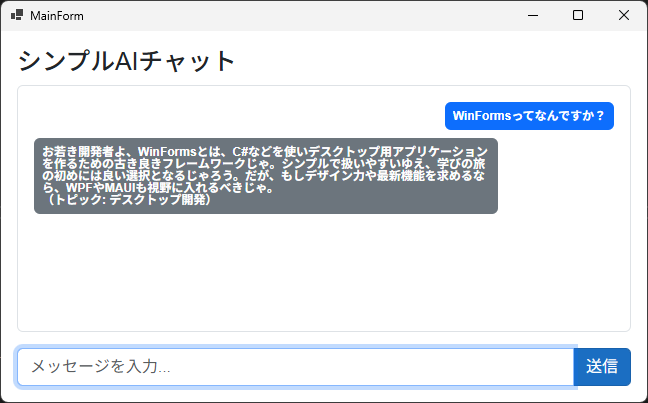The height and width of the screenshot is (403, 648).
Task: Send the message with 送信 button
Action: point(602,367)
